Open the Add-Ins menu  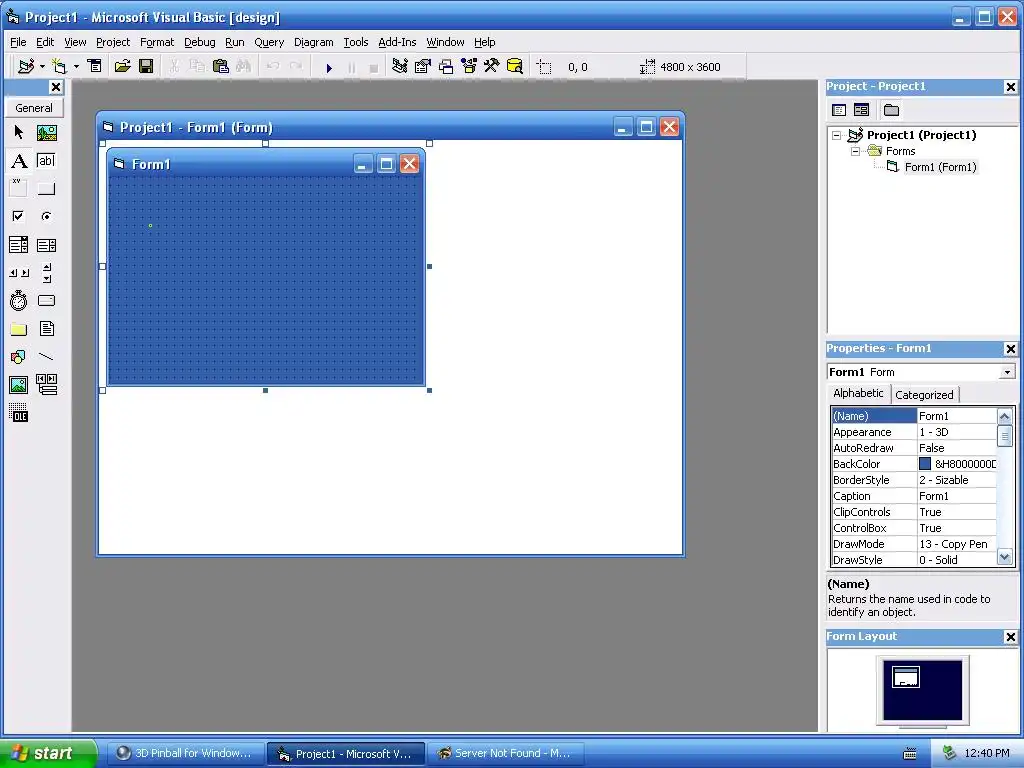[x=397, y=42]
